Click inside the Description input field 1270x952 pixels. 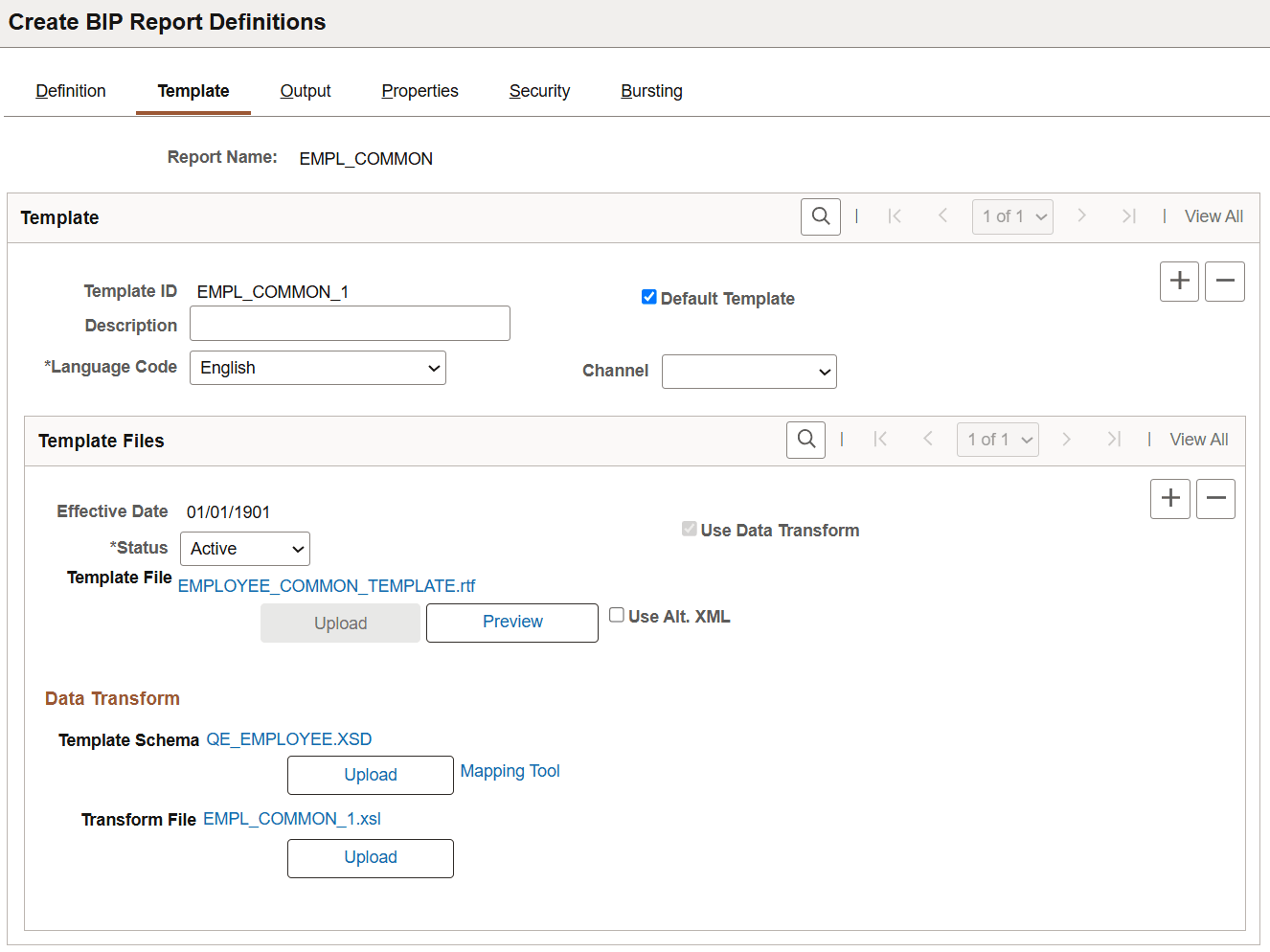click(x=349, y=323)
